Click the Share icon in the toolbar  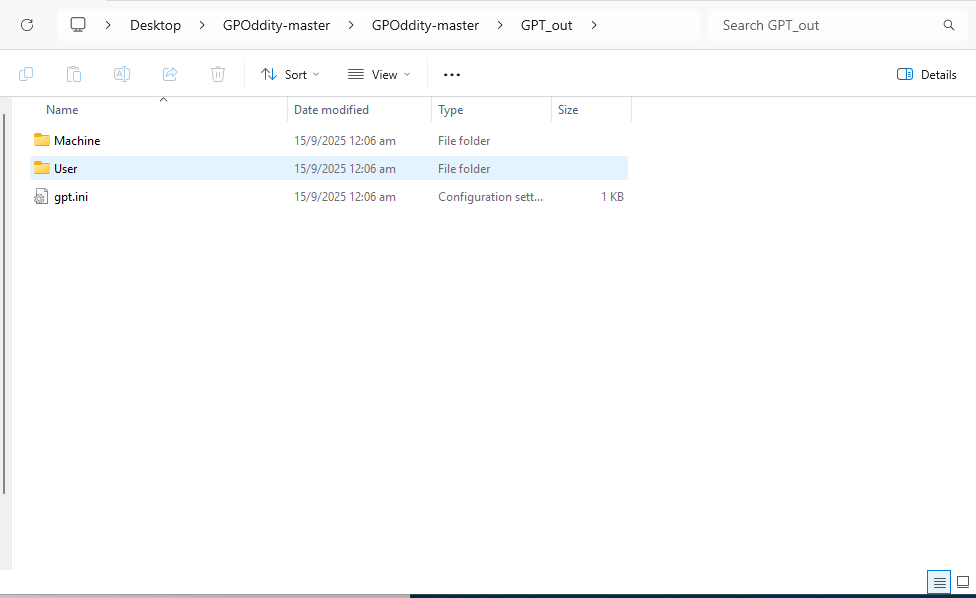(x=170, y=74)
